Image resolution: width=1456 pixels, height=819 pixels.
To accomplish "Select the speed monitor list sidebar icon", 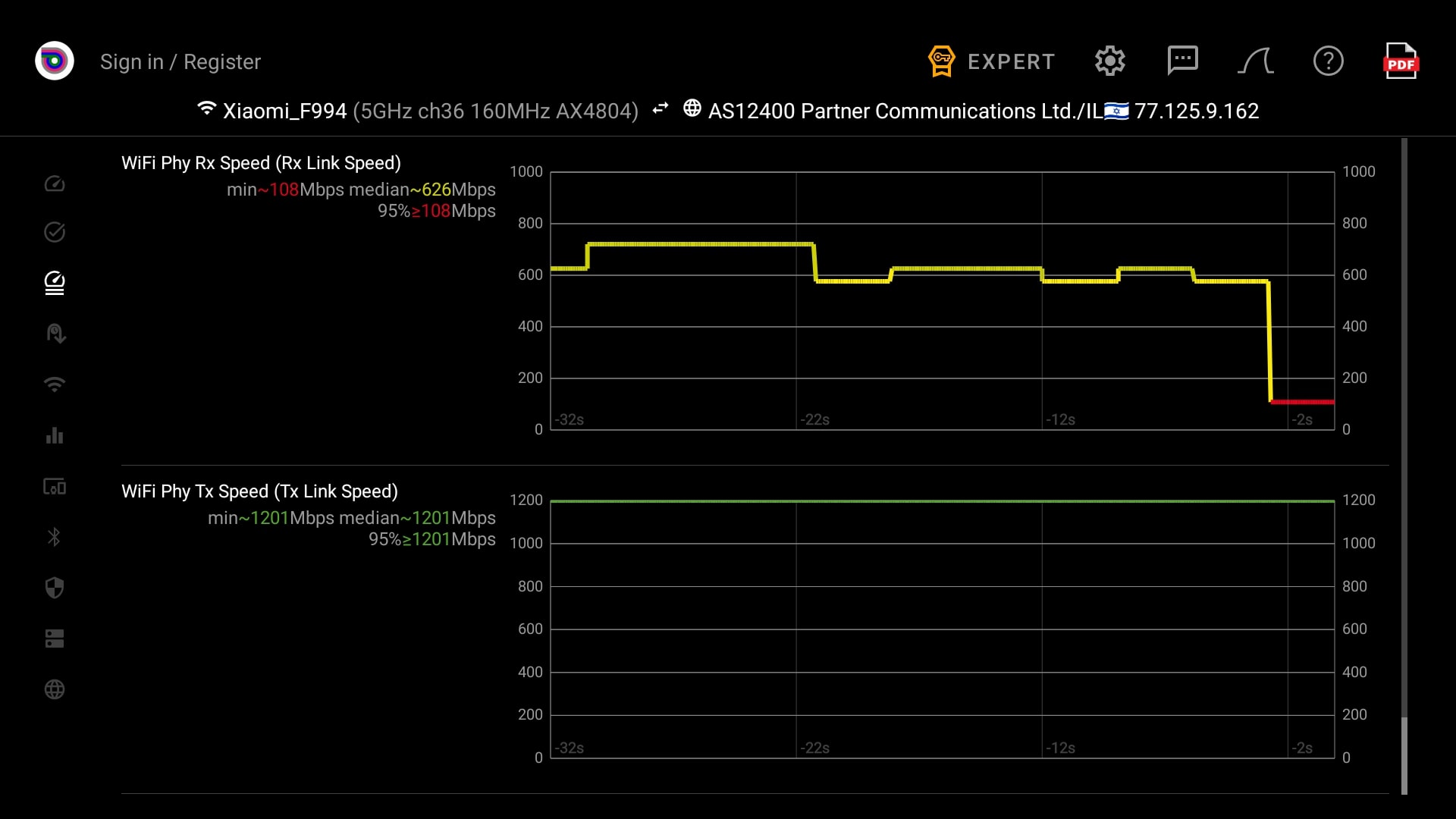I will click(55, 283).
